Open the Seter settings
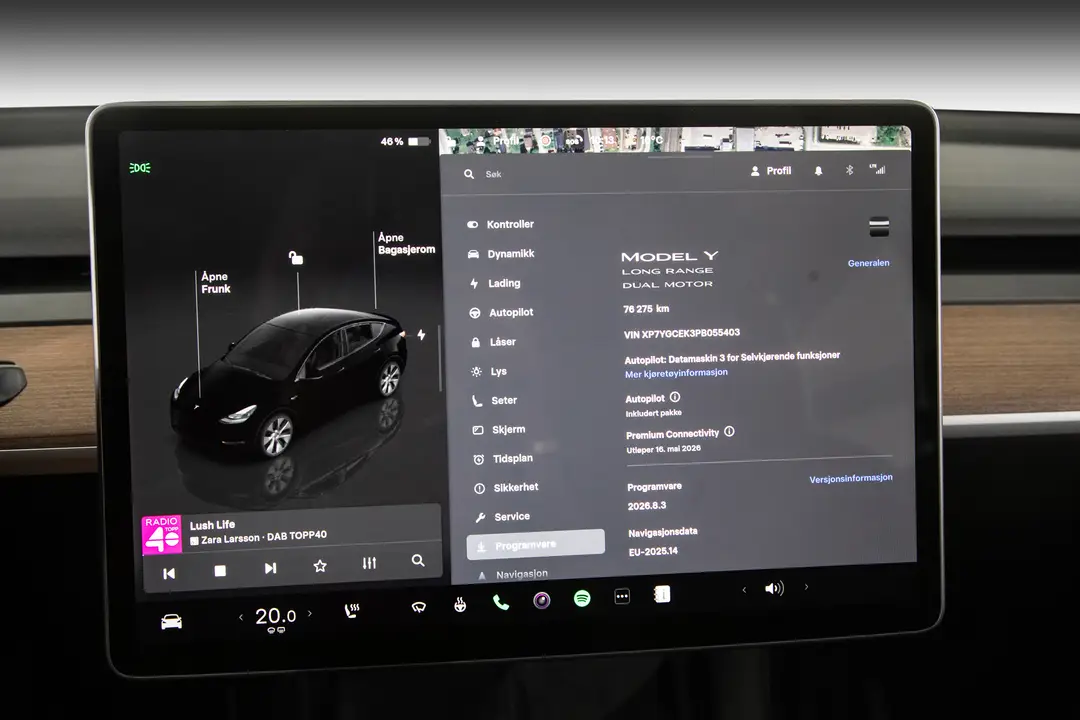The height and width of the screenshot is (720, 1080). [495, 400]
